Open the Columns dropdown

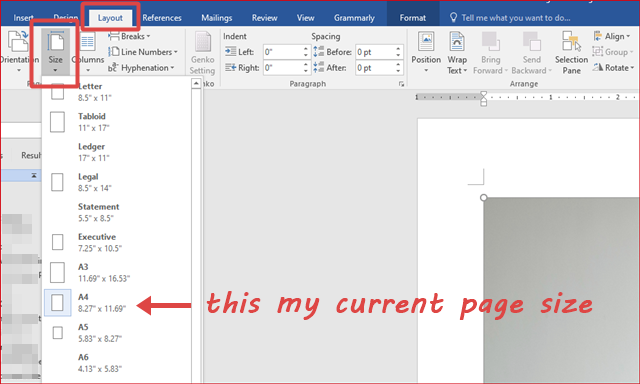88,52
